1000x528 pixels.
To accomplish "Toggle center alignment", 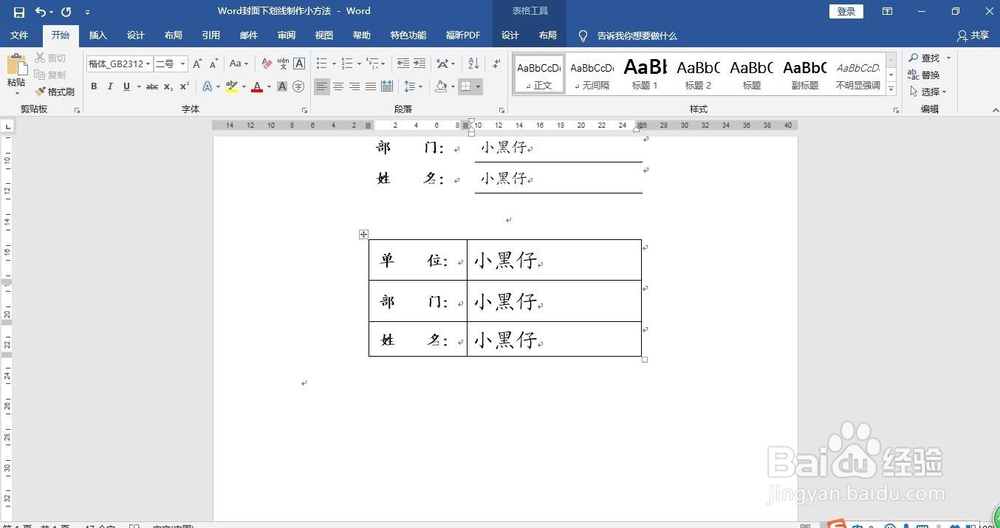I will coord(339,87).
